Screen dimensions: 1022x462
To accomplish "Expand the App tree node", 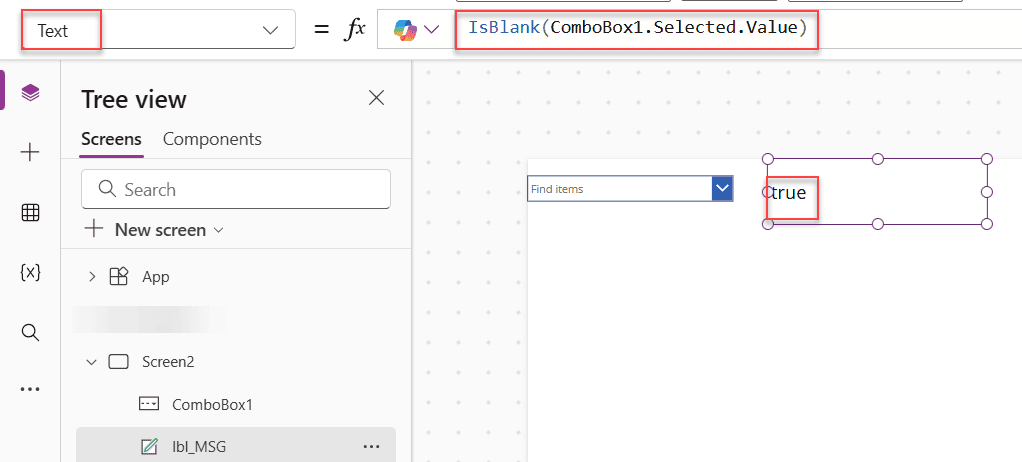I will pos(92,277).
